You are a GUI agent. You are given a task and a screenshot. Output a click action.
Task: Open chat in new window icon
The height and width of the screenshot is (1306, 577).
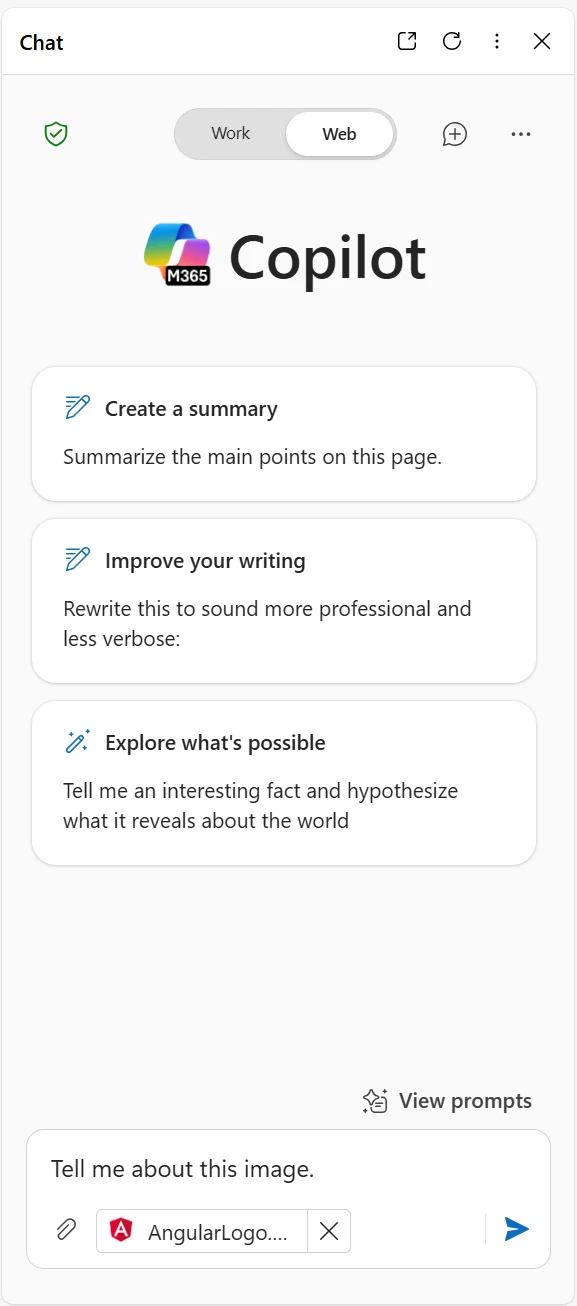coord(407,41)
